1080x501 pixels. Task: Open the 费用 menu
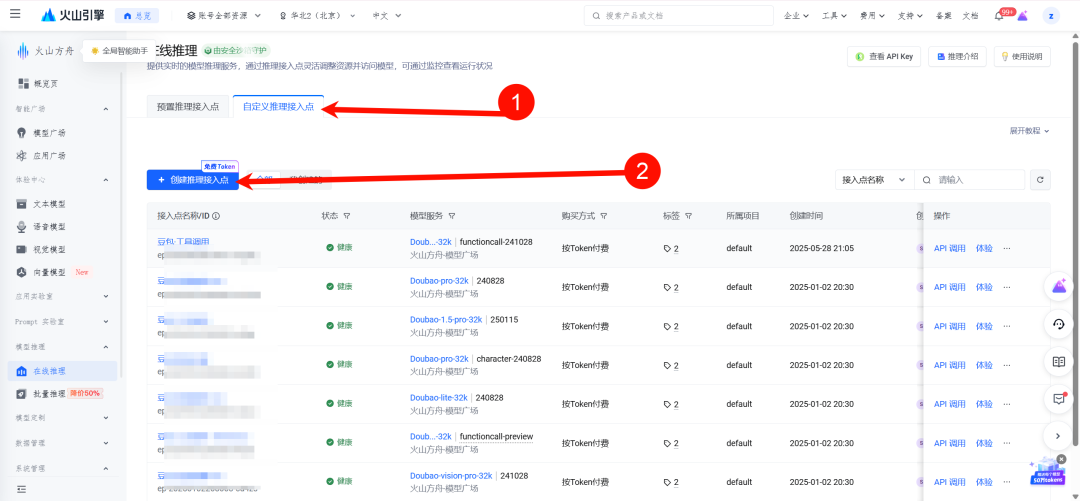point(872,15)
